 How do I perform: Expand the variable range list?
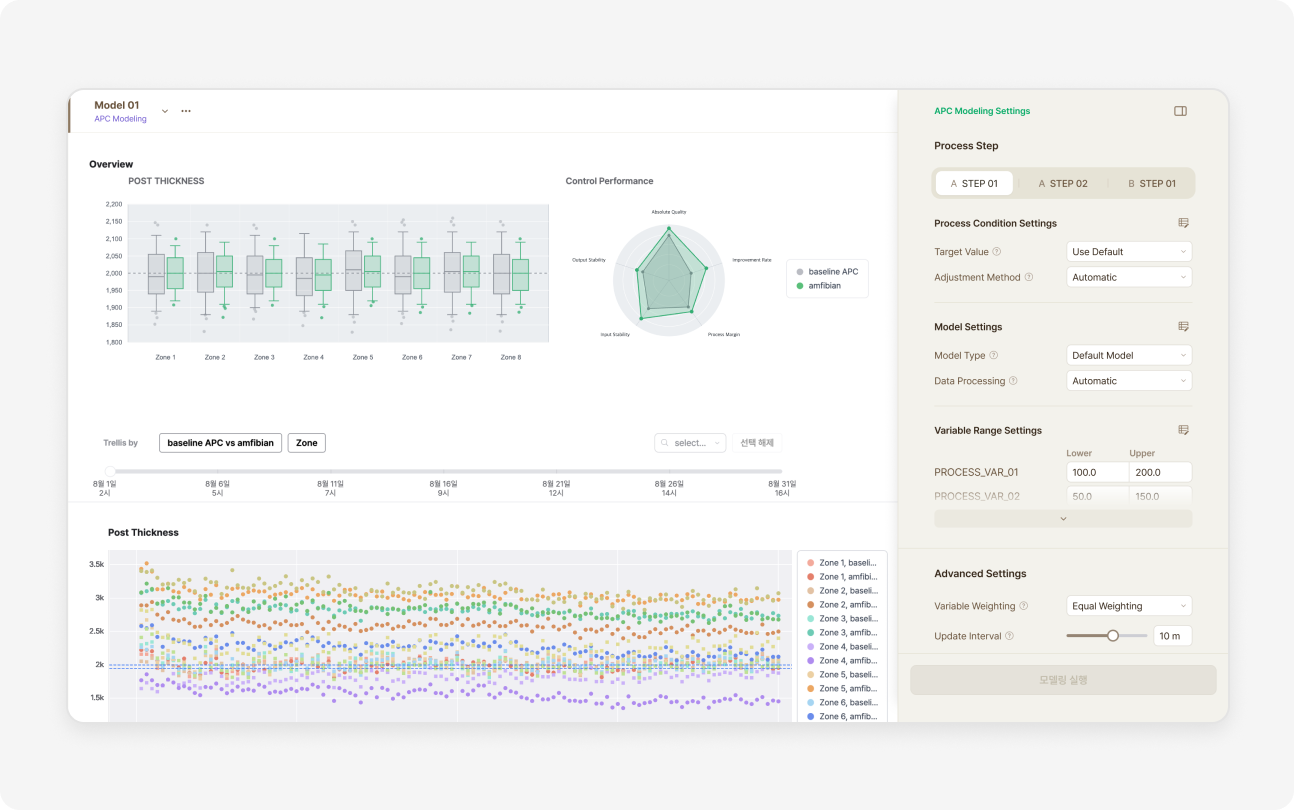[1063, 519]
